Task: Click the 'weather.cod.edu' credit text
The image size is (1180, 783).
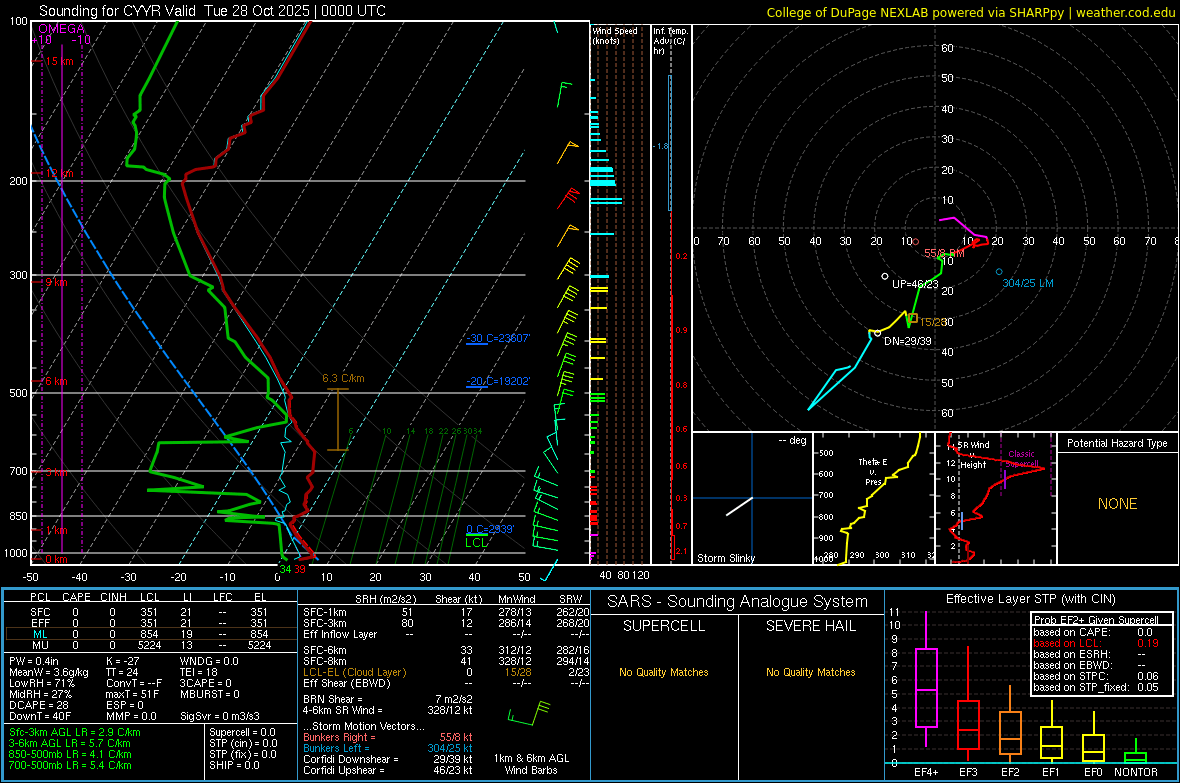Action: tap(1125, 12)
